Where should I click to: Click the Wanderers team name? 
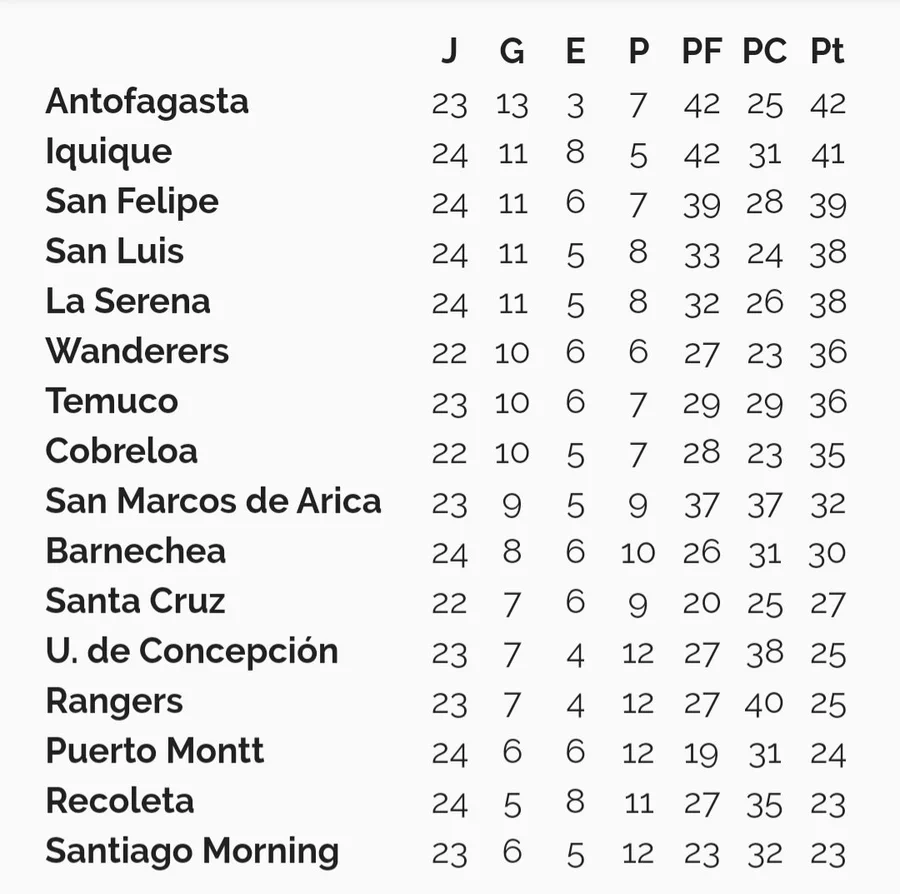pyautogui.click(x=137, y=352)
